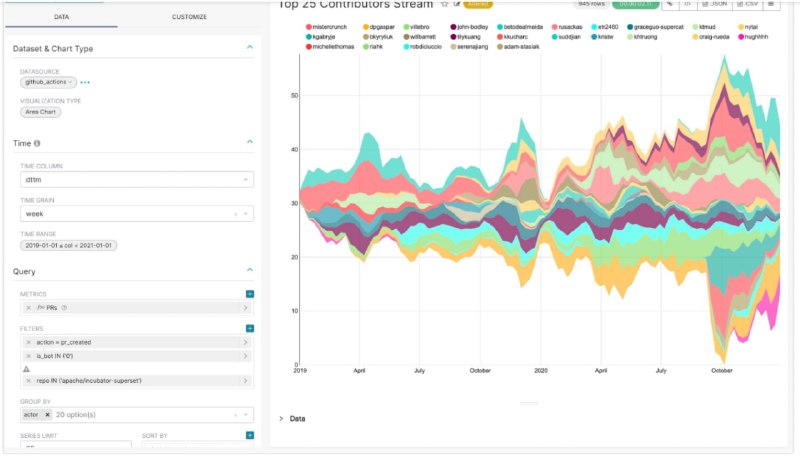Screen dimensions: 800x459
Task: Open the hamburger menu at top right
Action: coord(771,4)
